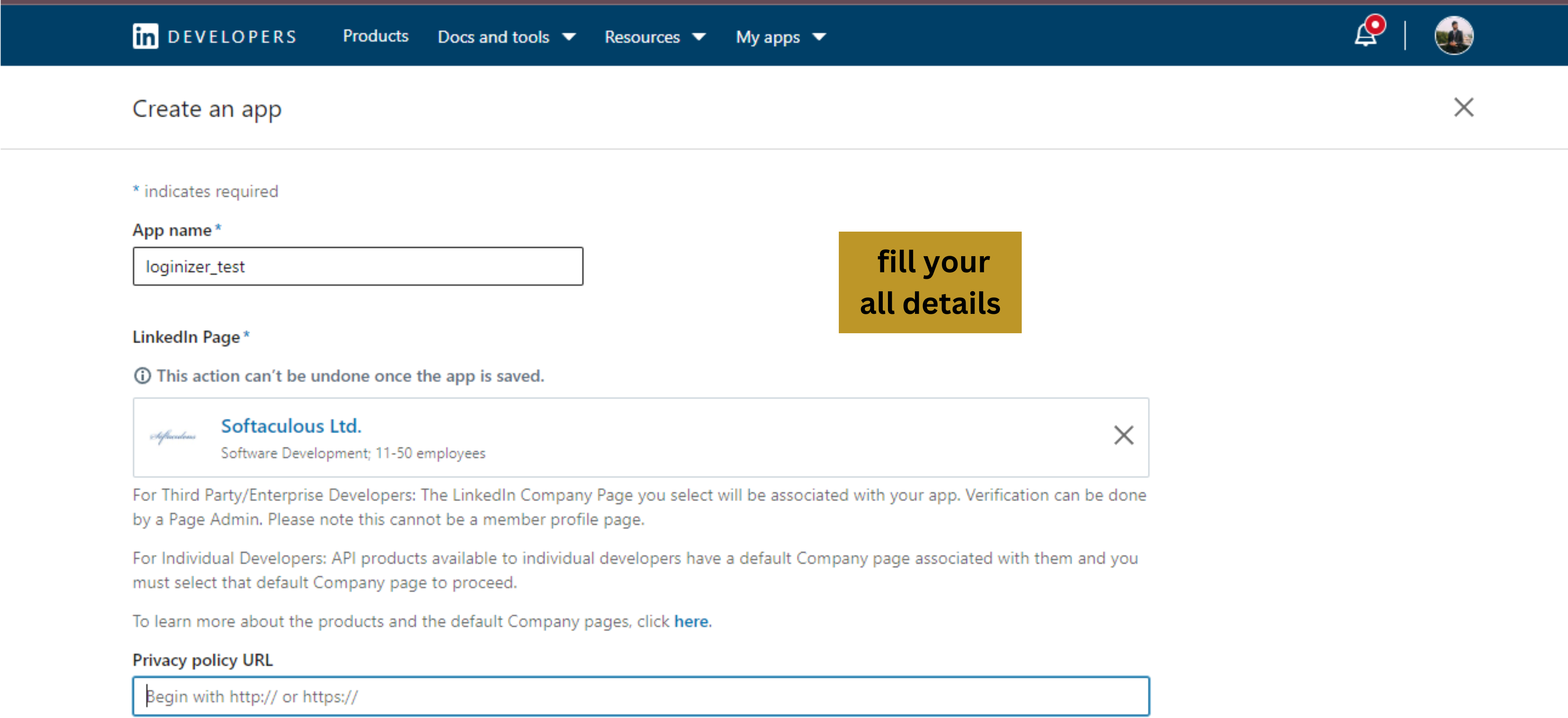Focus the Privacy policy URL field
The height and width of the screenshot is (718, 1568).
640,696
